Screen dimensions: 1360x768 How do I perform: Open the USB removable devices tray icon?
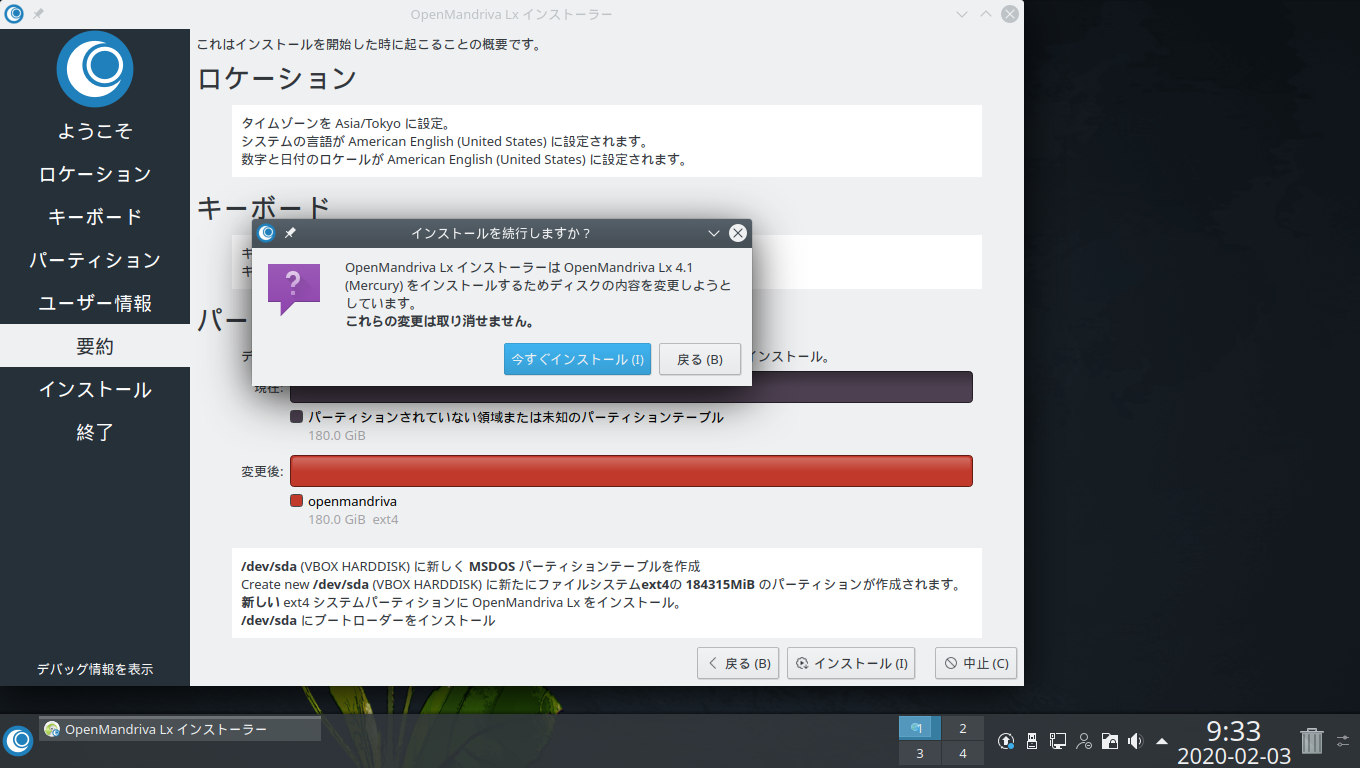tap(1032, 741)
